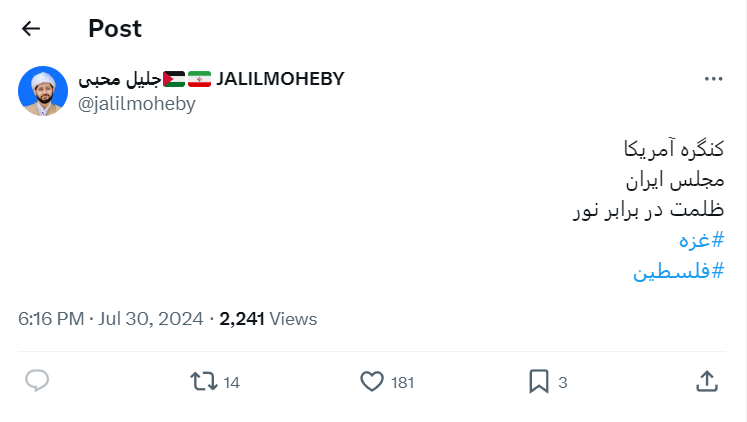747x422 pixels.
Task: View the 2,241 Views analytics
Action: [x=268, y=319]
